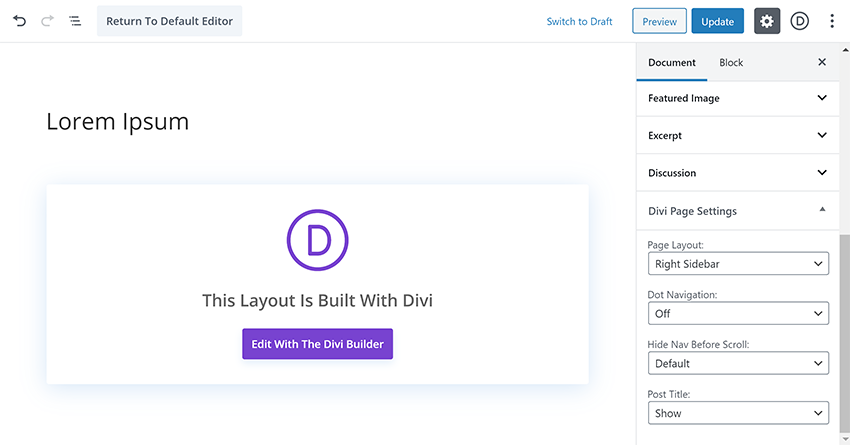The image size is (850, 445).
Task: Open the block navigation list icon
Action: pos(75,21)
